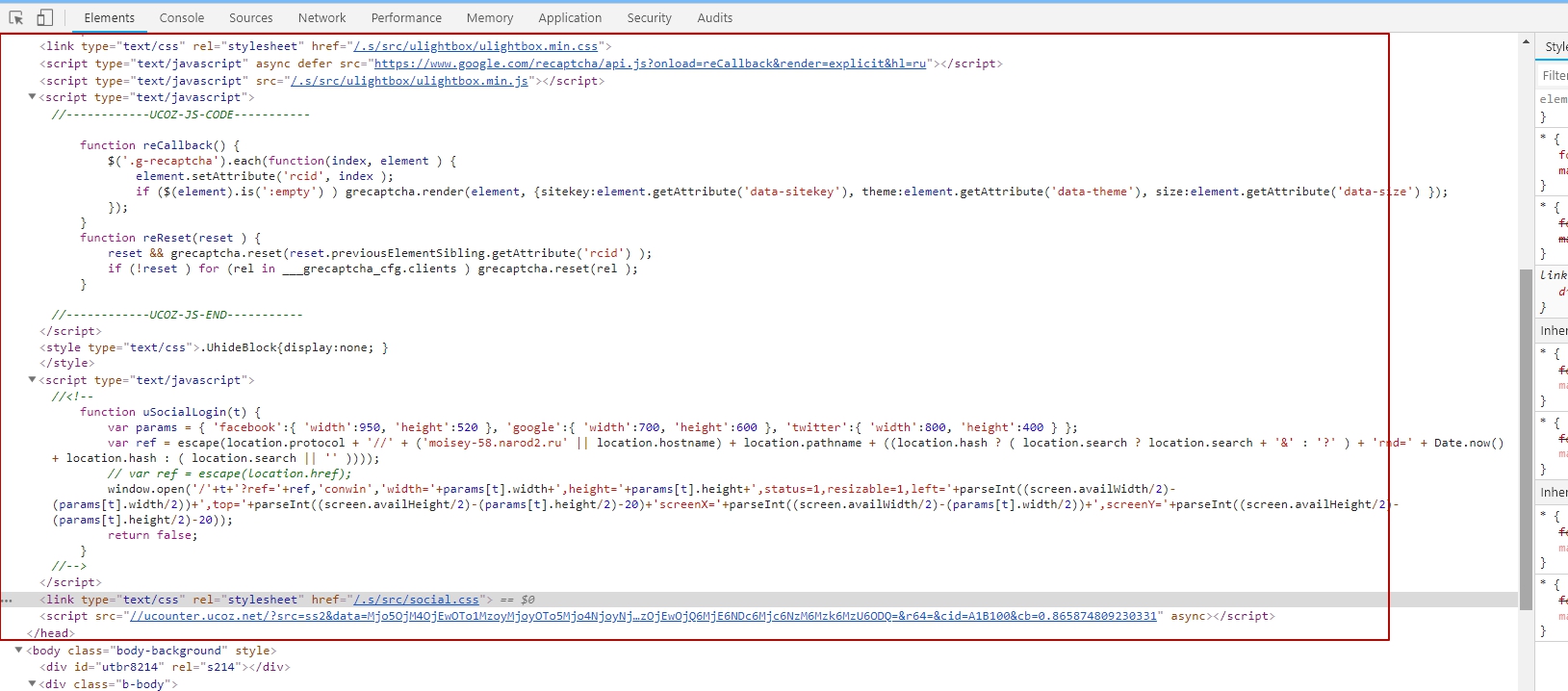The height and width of the screenshot is (691, 1568).
Task: Toggle the device toolbar icon
Action: pyautogui.click(x=45, y=17)
